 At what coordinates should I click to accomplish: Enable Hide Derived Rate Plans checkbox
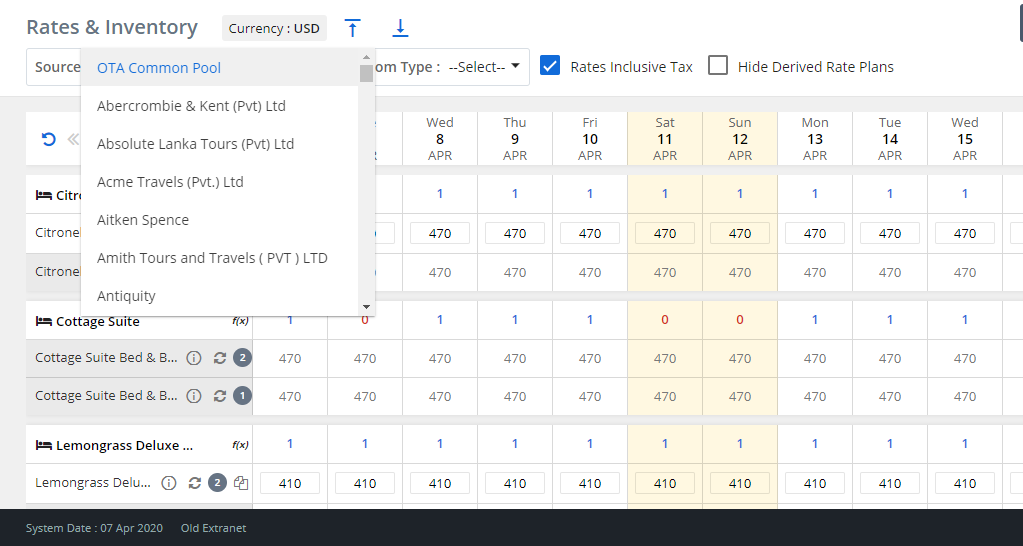point(717,66)
